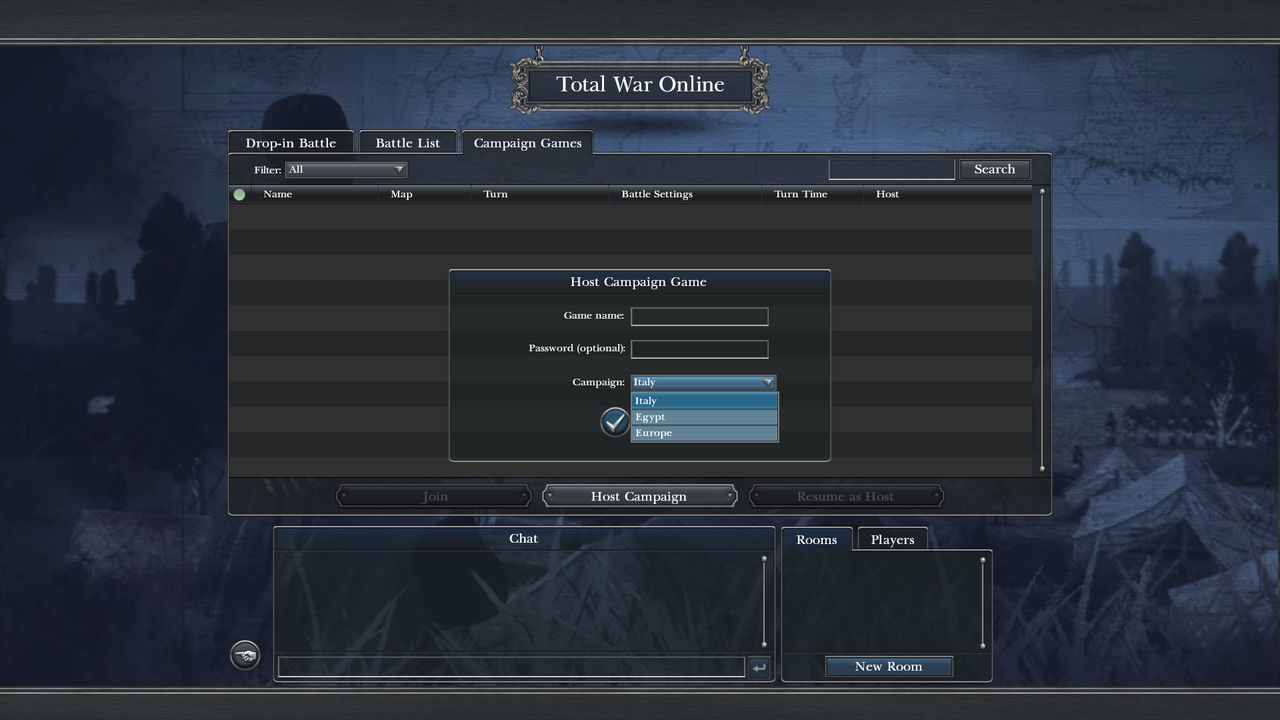The height and width of the screenshot is (720, 1280).
Task: Click the Game name input field
Action: [699, 317]
